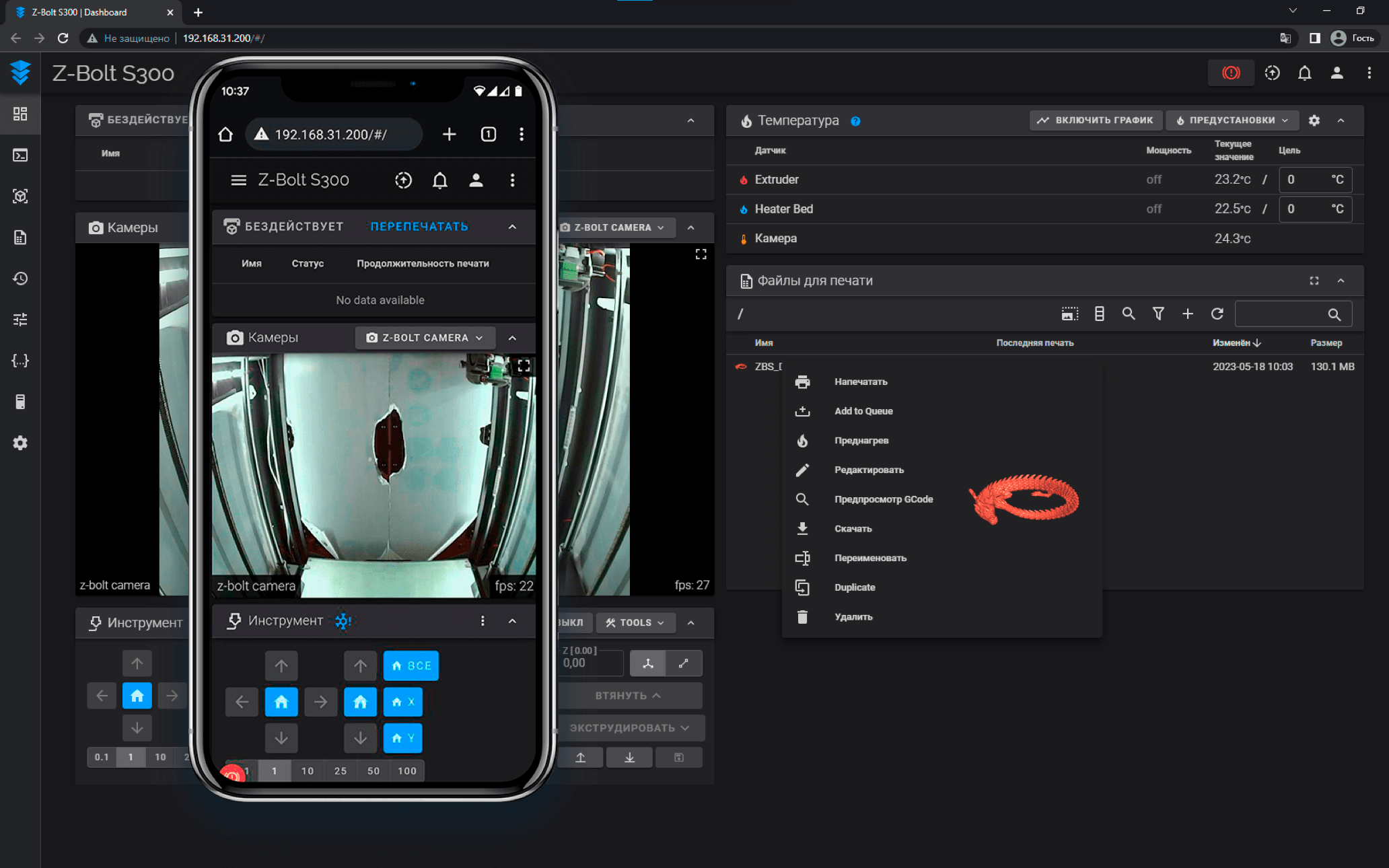This screenshot has height=868, width=1389.
Task: Home all axes on the desktop tool panel
Action: tap(137, 696)
